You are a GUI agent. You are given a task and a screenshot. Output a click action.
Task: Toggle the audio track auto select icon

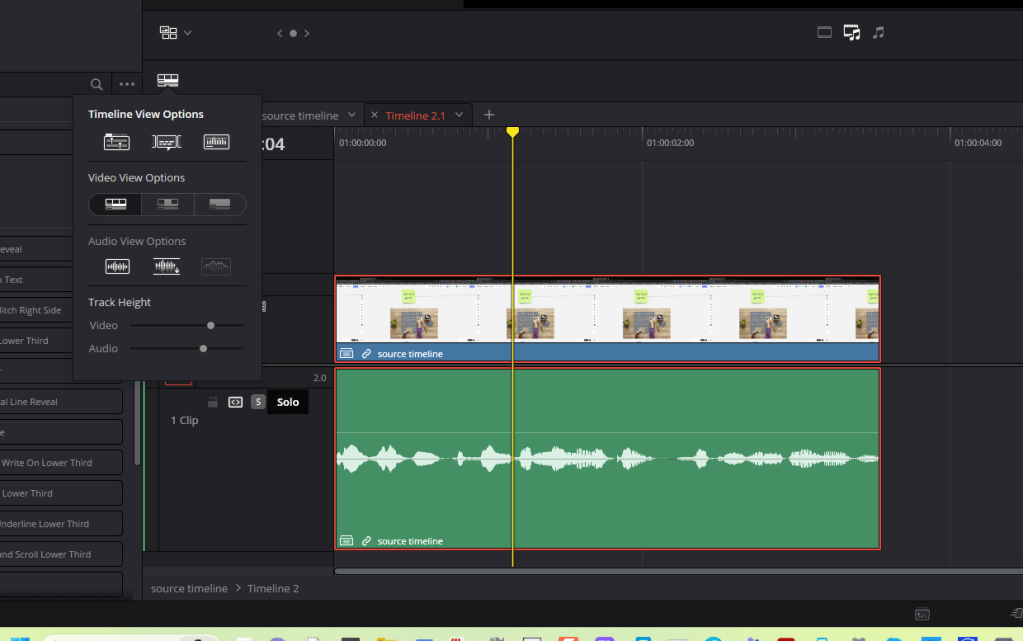click(236, 402)
